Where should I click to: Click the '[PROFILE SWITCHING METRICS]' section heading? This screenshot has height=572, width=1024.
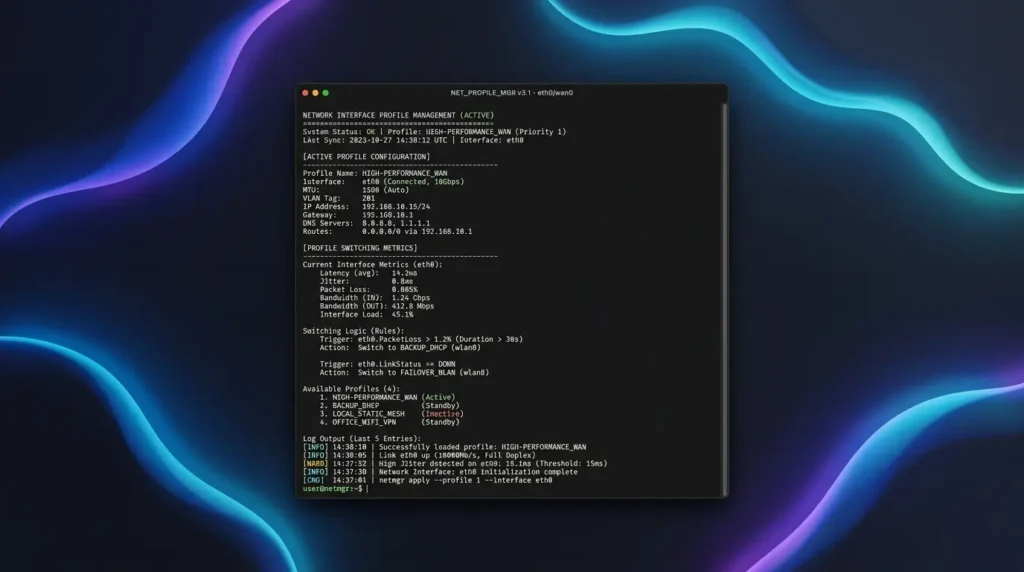point(360,248)
